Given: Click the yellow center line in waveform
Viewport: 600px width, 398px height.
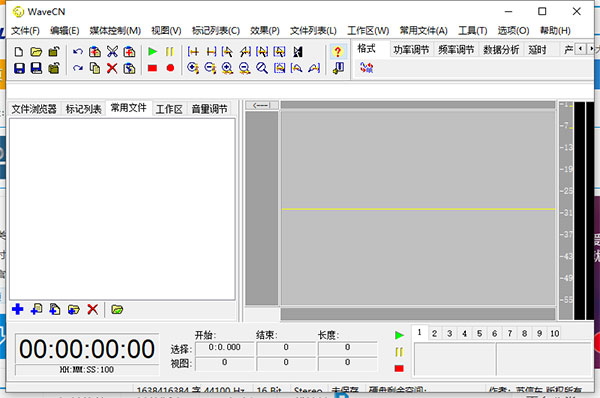Looking at the screenshot, I should pos(418,209).
